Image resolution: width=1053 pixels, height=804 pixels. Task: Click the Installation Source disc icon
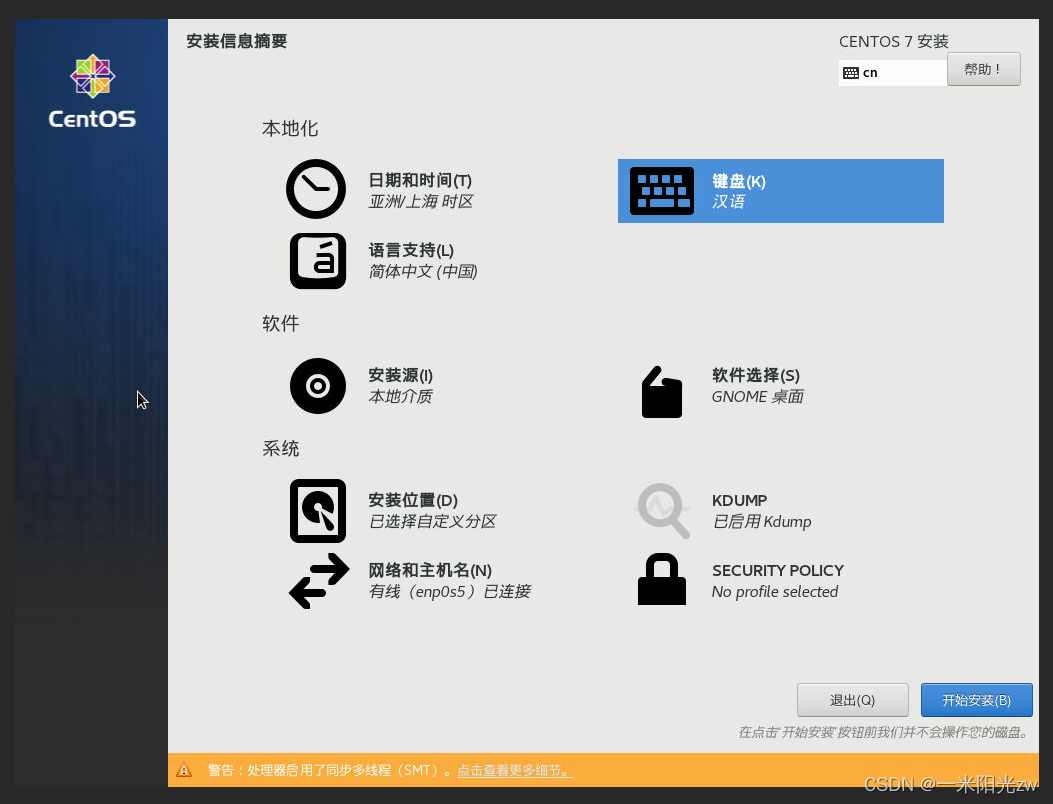pos(318,386)
